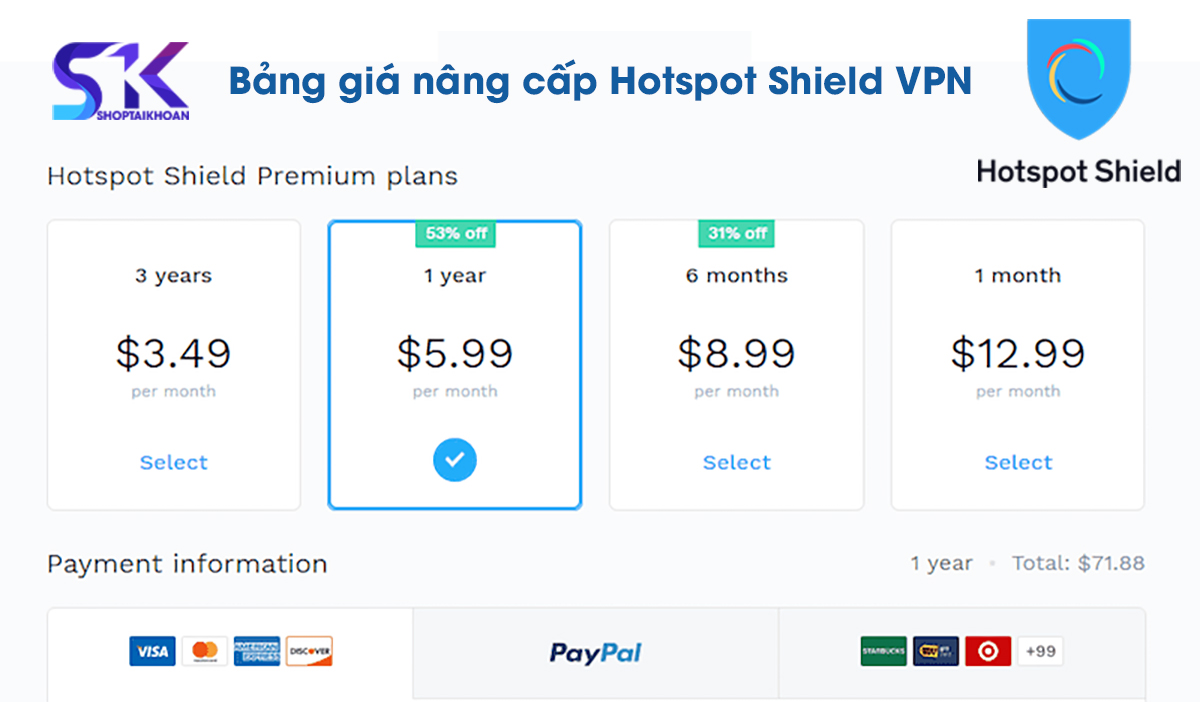This screenshot has width=1200, height=702.
Task: Select the Target gift card icon
Action: (987, 651)
